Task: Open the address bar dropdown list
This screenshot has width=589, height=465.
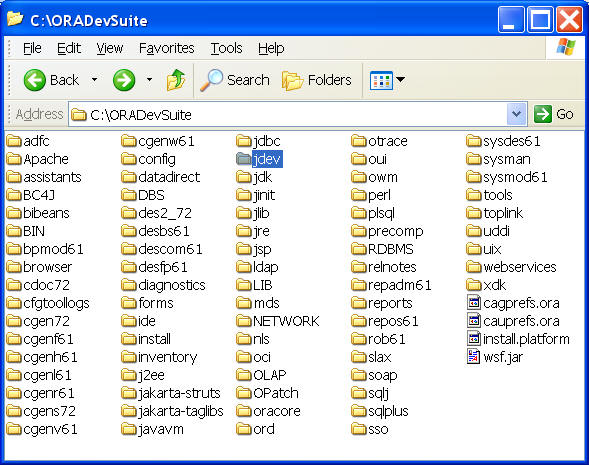Action: [517, 114]
